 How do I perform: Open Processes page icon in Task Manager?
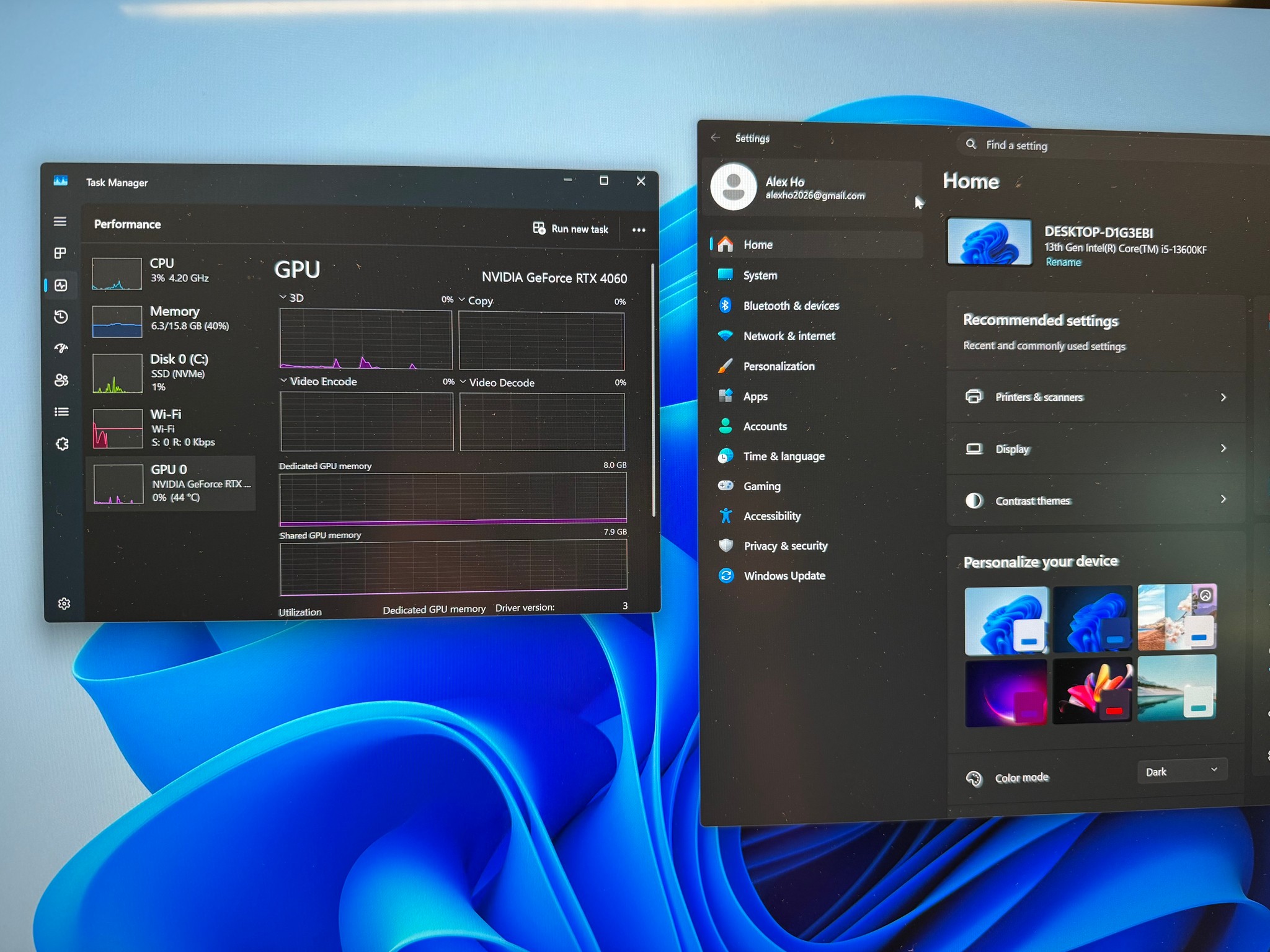click(x=60, y=253)
